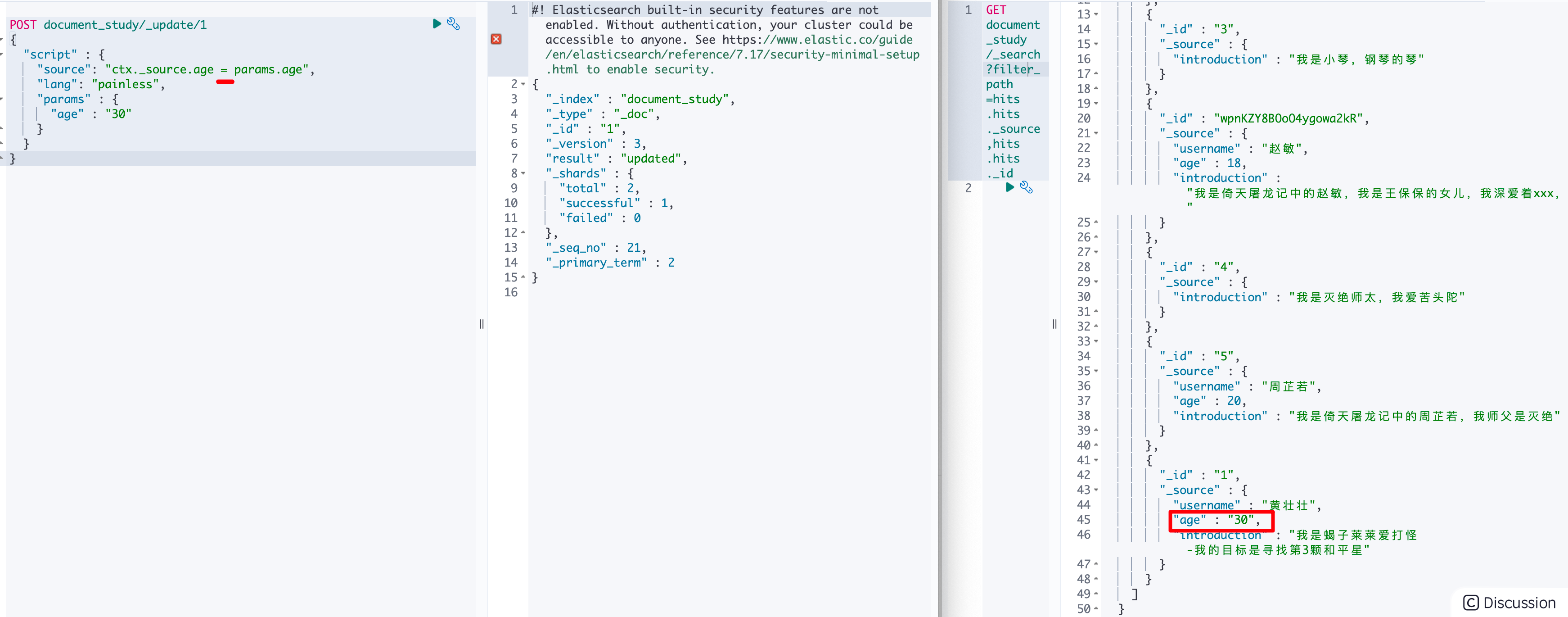
Task: Collapse the hit object at search results line 27
Action: (1096, 252)
